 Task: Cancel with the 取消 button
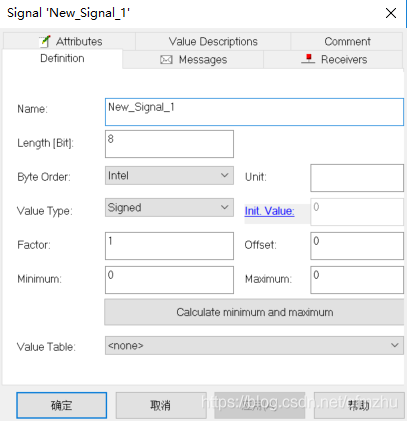click(161, 405)
